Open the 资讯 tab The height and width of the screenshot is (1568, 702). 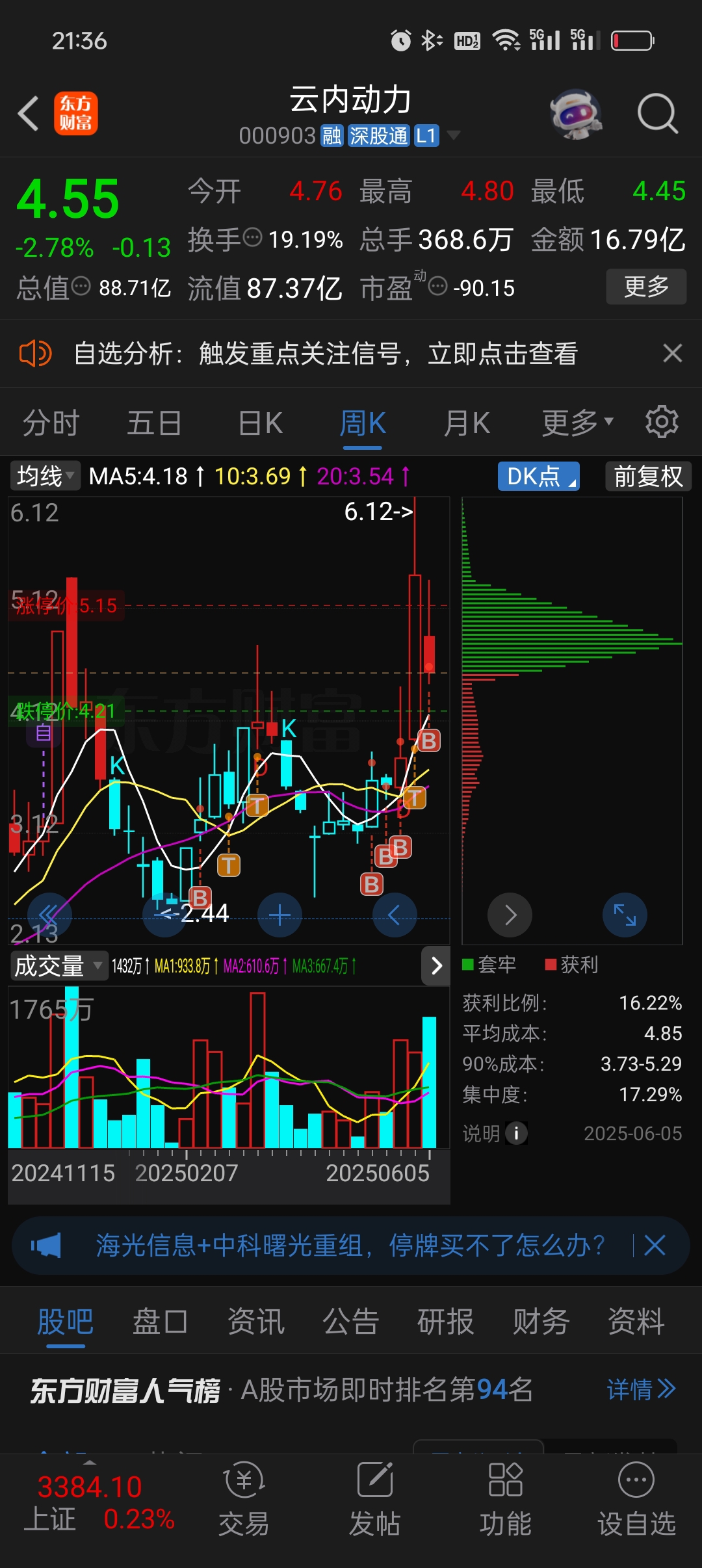pos(255,1321)
